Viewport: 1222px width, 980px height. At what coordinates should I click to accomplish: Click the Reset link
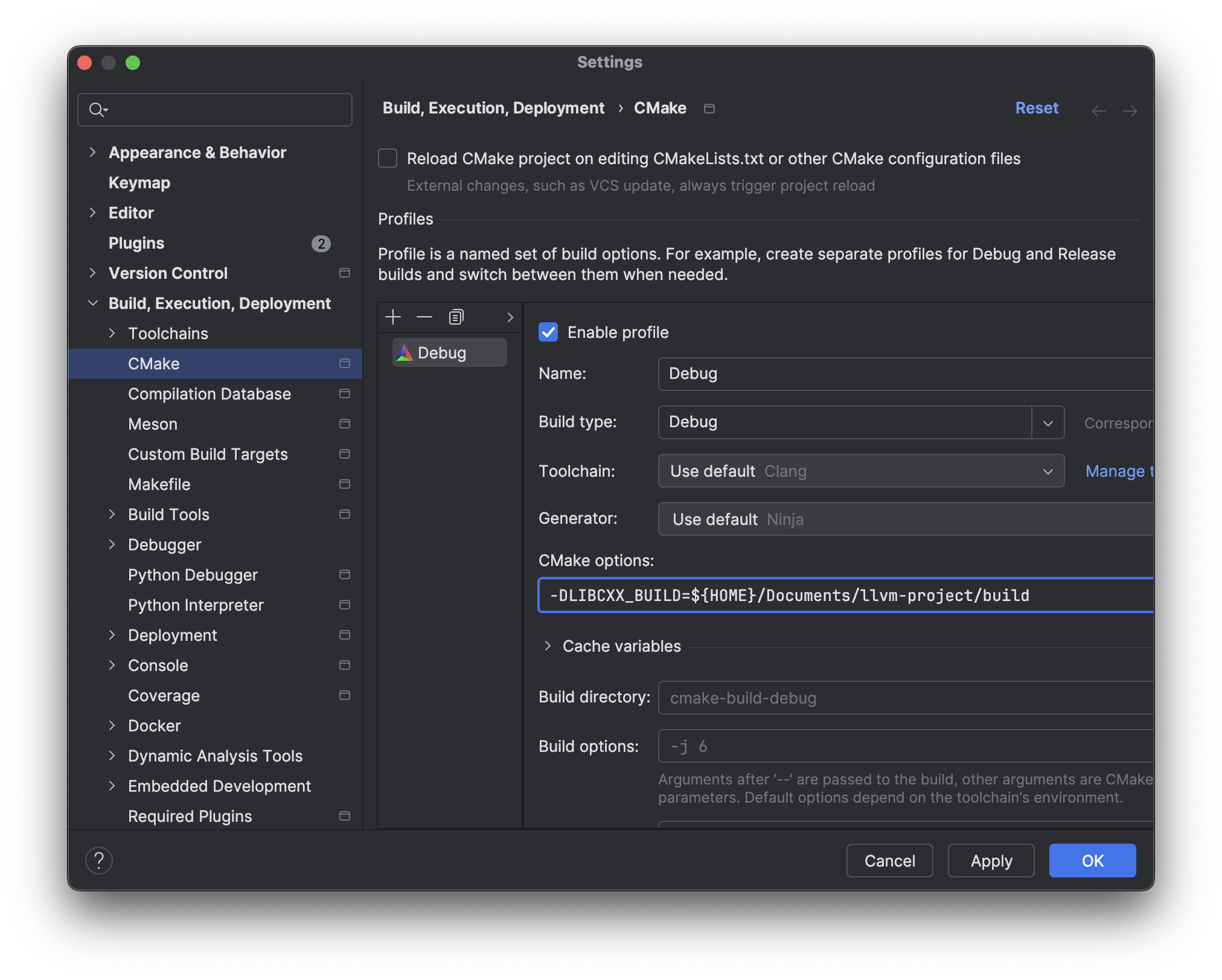point(1037,108)
